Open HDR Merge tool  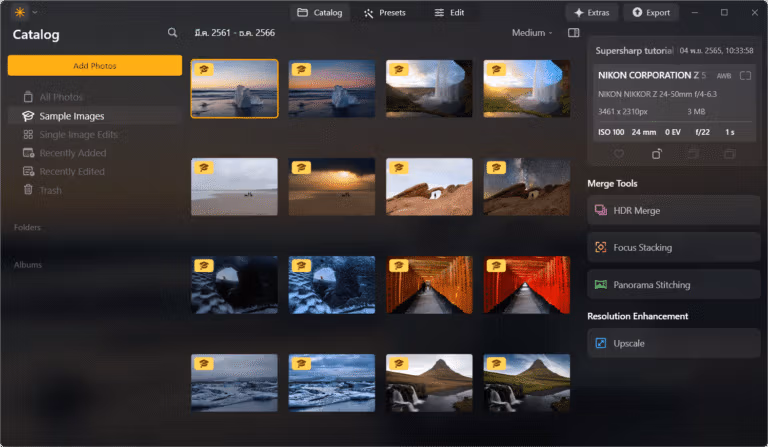coord(673,211)
